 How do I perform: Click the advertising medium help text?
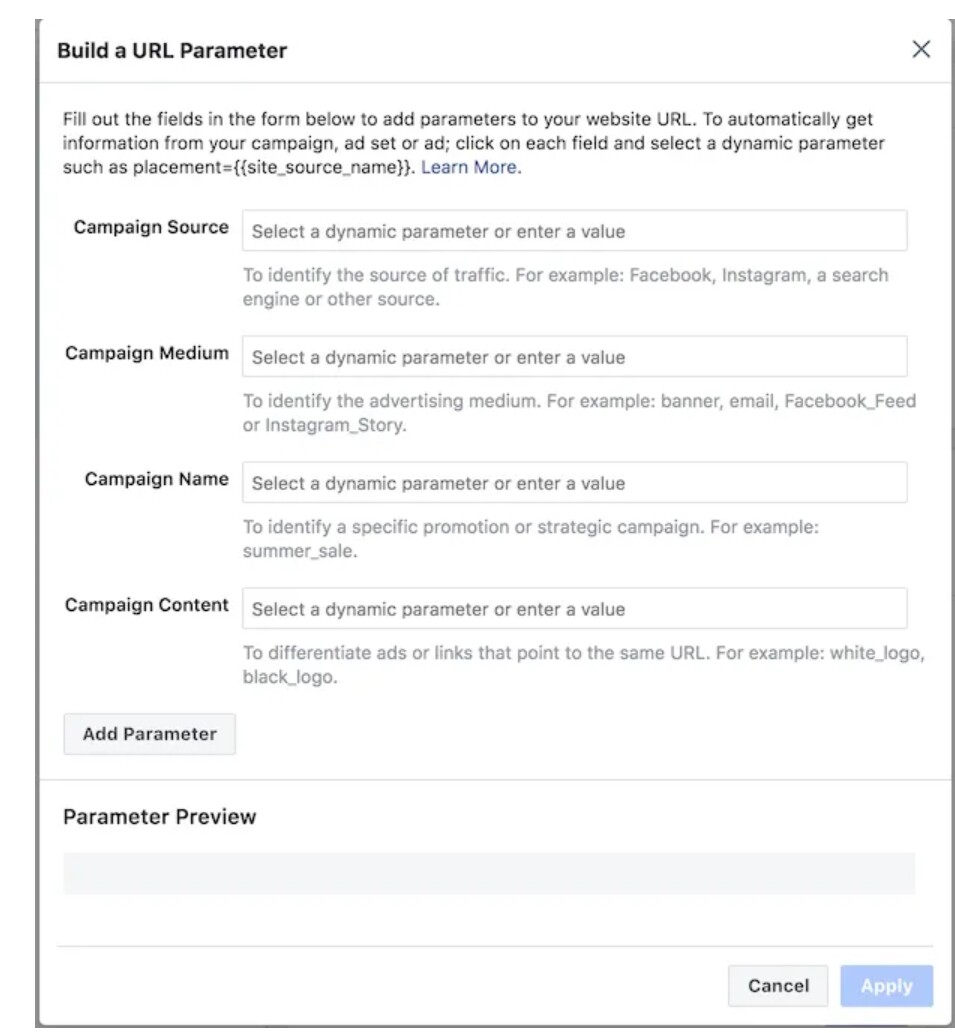pyautogui.click(x=579, y=413)
